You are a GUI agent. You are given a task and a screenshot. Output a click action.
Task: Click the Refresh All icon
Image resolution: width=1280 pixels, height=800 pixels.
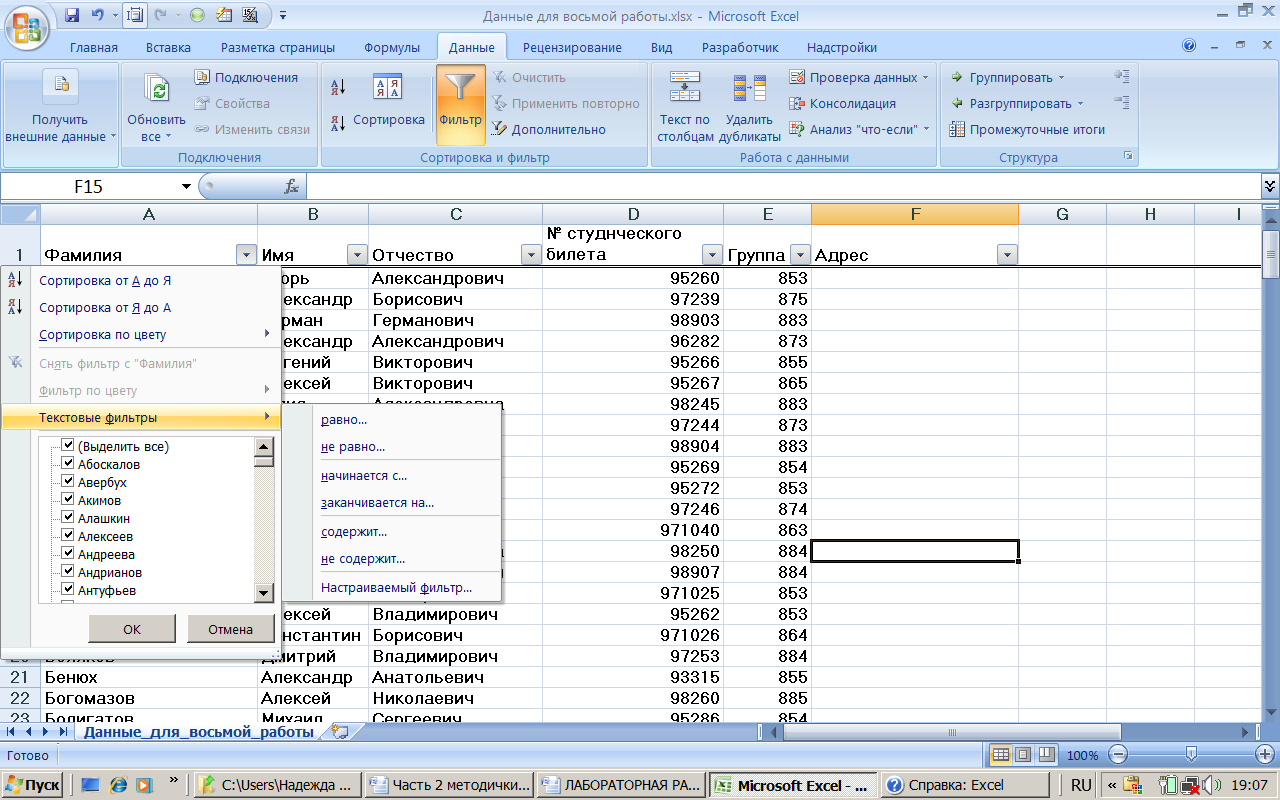pos(157,89)
